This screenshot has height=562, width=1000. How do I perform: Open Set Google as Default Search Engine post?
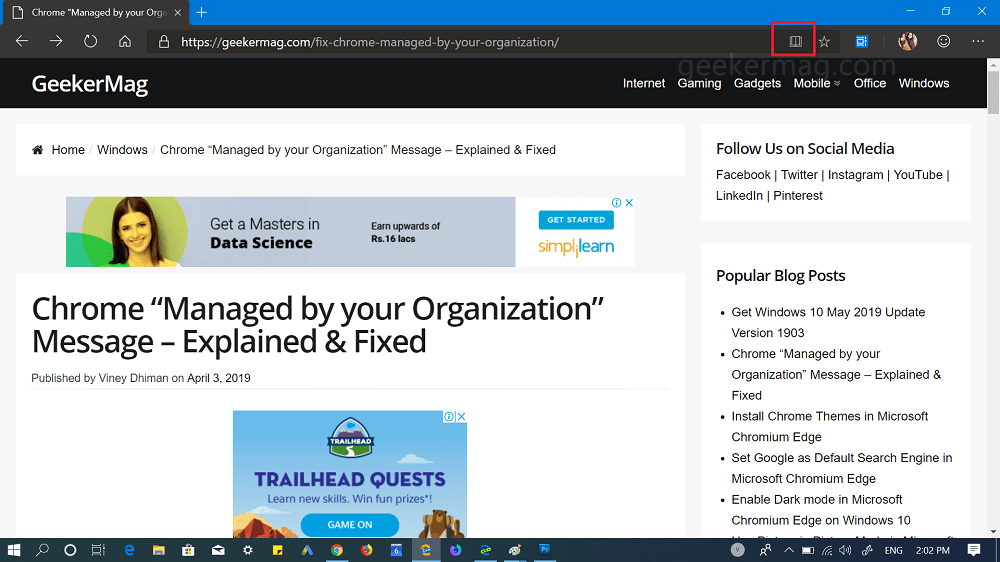coord(841,468)
